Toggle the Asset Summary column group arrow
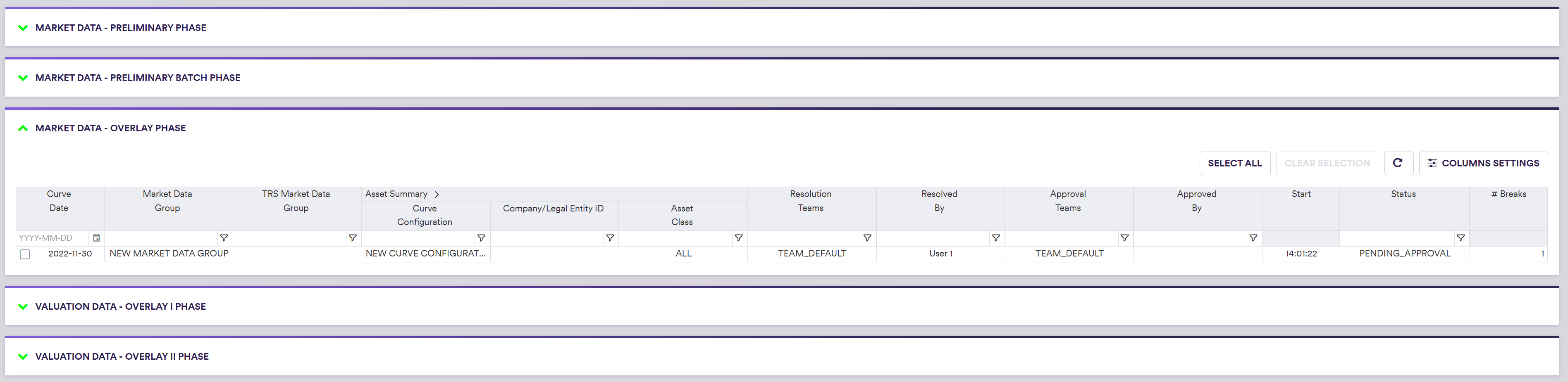The image size is (1568, 382). [437, 195]
